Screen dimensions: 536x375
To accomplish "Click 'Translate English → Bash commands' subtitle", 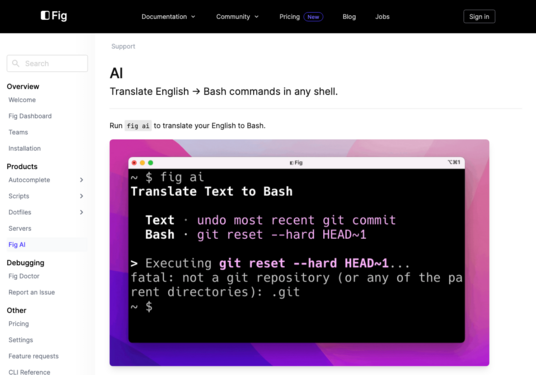I will 224,92.
